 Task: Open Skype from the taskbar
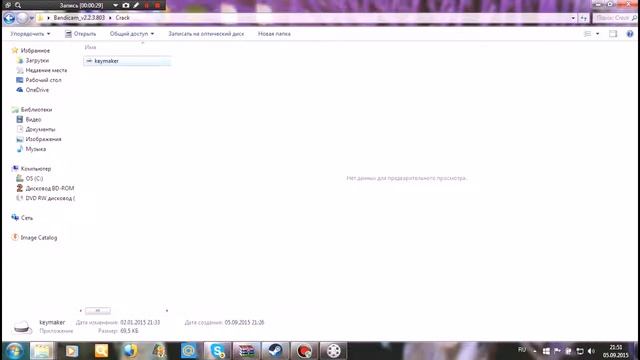pos(217,351)
